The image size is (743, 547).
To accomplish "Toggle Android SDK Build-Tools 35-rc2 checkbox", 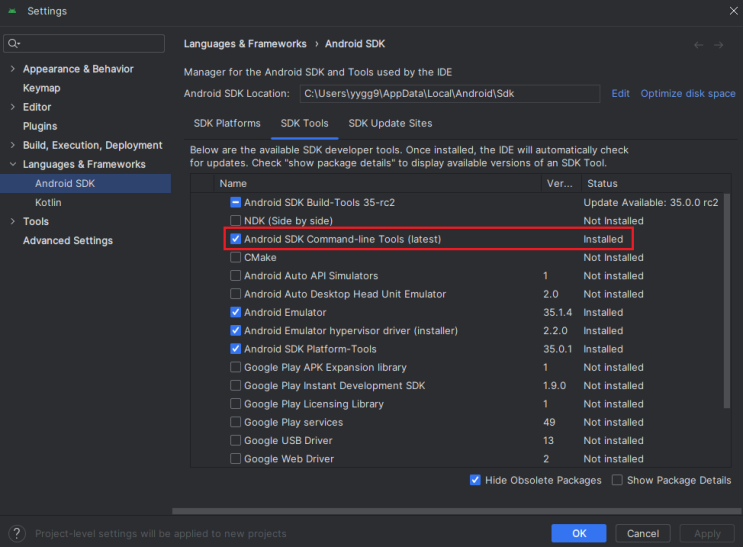I will coord(236,202).
